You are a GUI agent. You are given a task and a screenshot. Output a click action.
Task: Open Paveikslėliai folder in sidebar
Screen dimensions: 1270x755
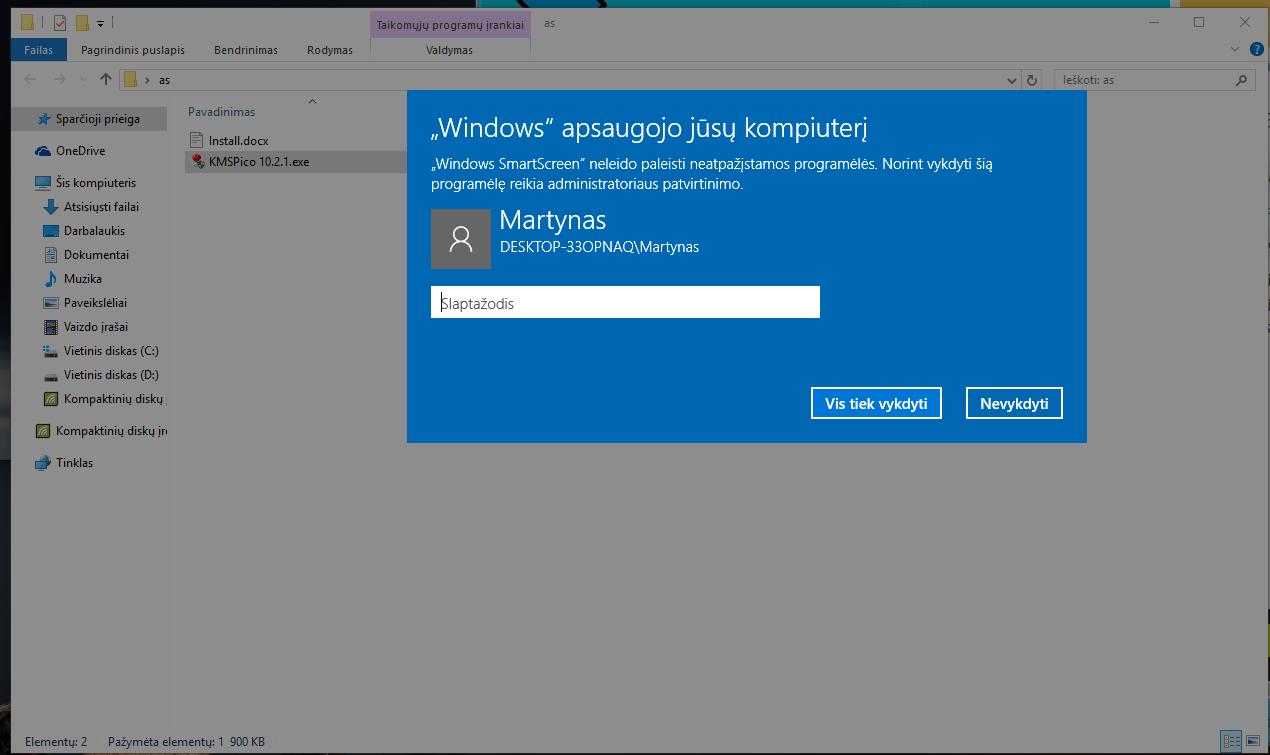tap(95, 303)
